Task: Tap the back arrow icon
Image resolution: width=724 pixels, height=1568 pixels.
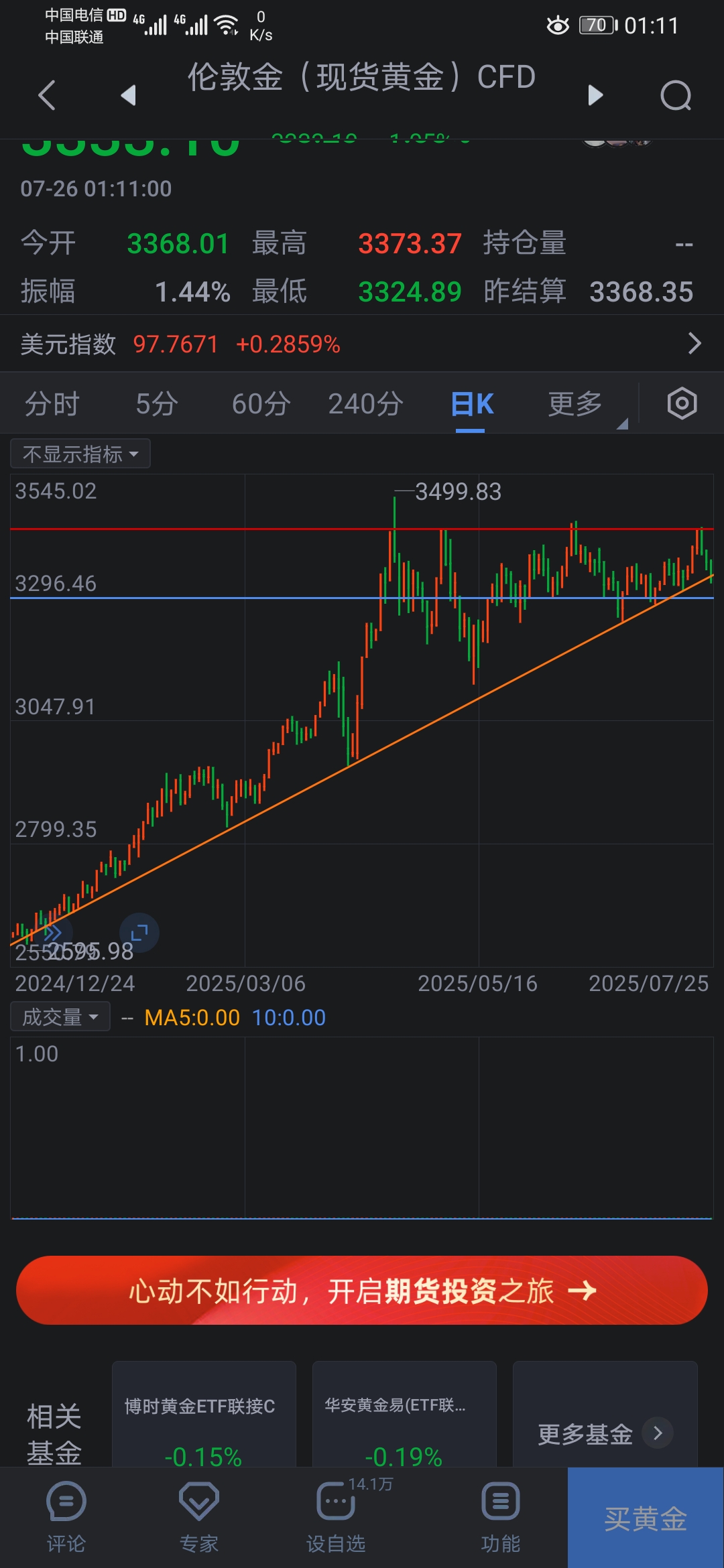Action: 47,95
